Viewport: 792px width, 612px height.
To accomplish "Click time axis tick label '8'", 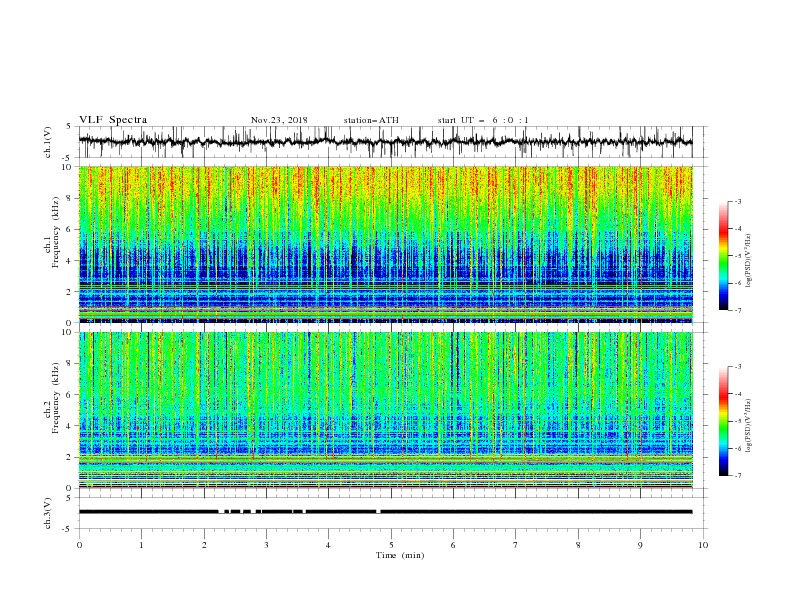I will [x=578, y=545].
